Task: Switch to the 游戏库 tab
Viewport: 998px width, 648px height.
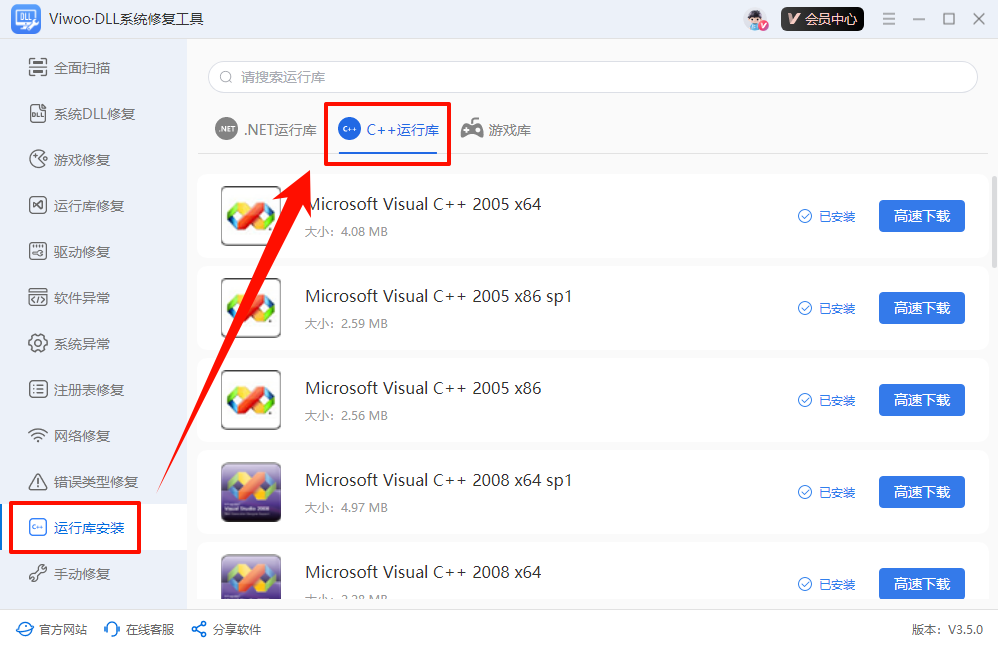Action: point(496,130)
